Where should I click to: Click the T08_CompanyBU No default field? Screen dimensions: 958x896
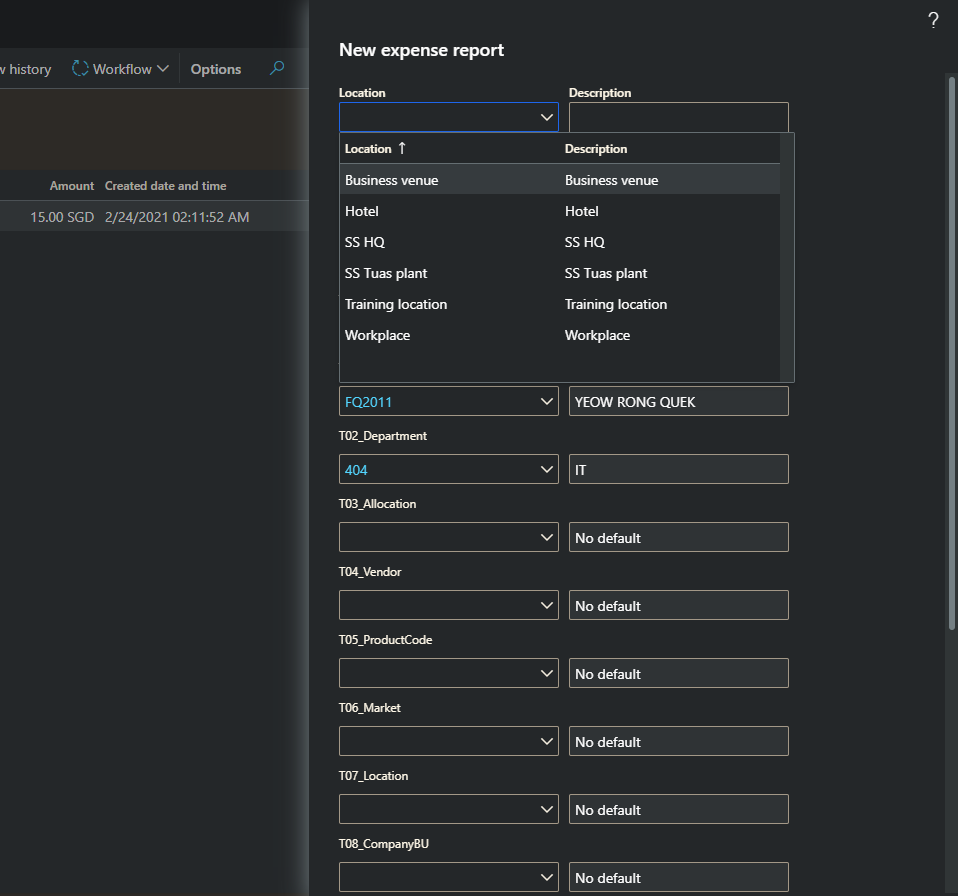click(679, 877)
